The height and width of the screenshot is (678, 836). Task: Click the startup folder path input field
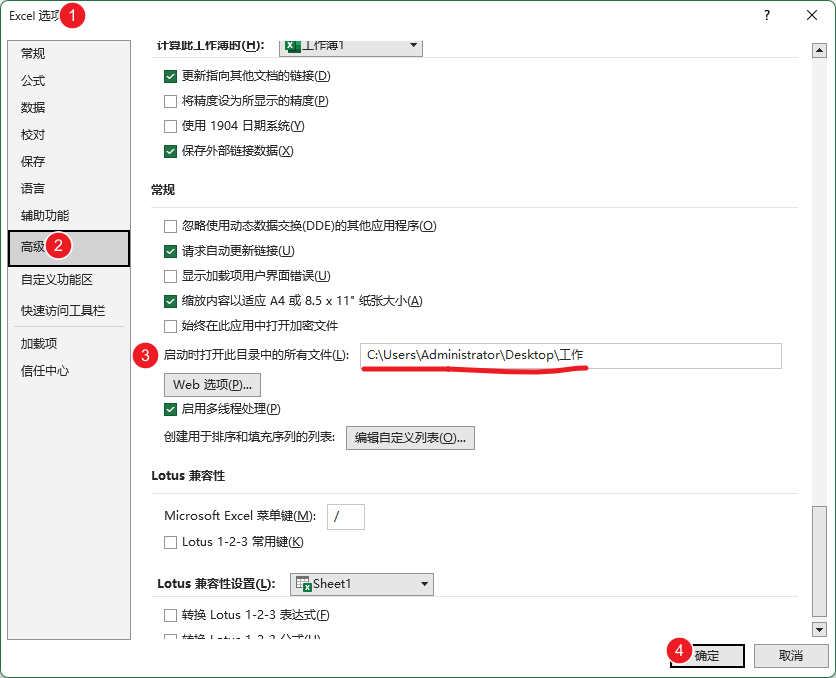click(570, 356)
